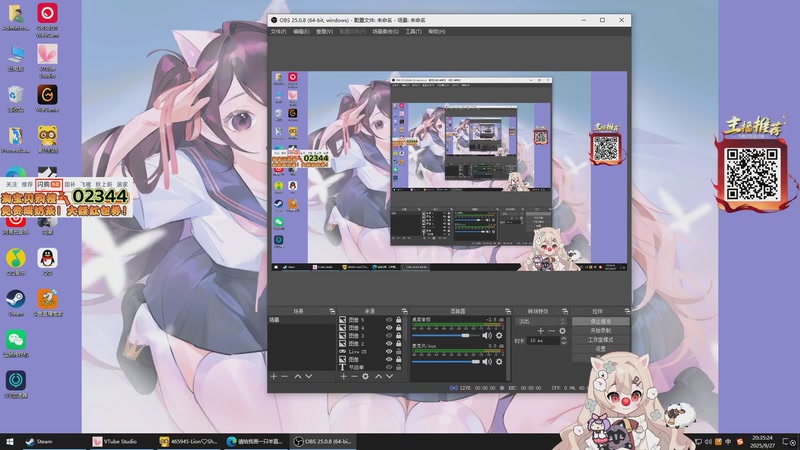Mute the desktop audio speaker icon

pyautogui.click(x=488, y=335)
